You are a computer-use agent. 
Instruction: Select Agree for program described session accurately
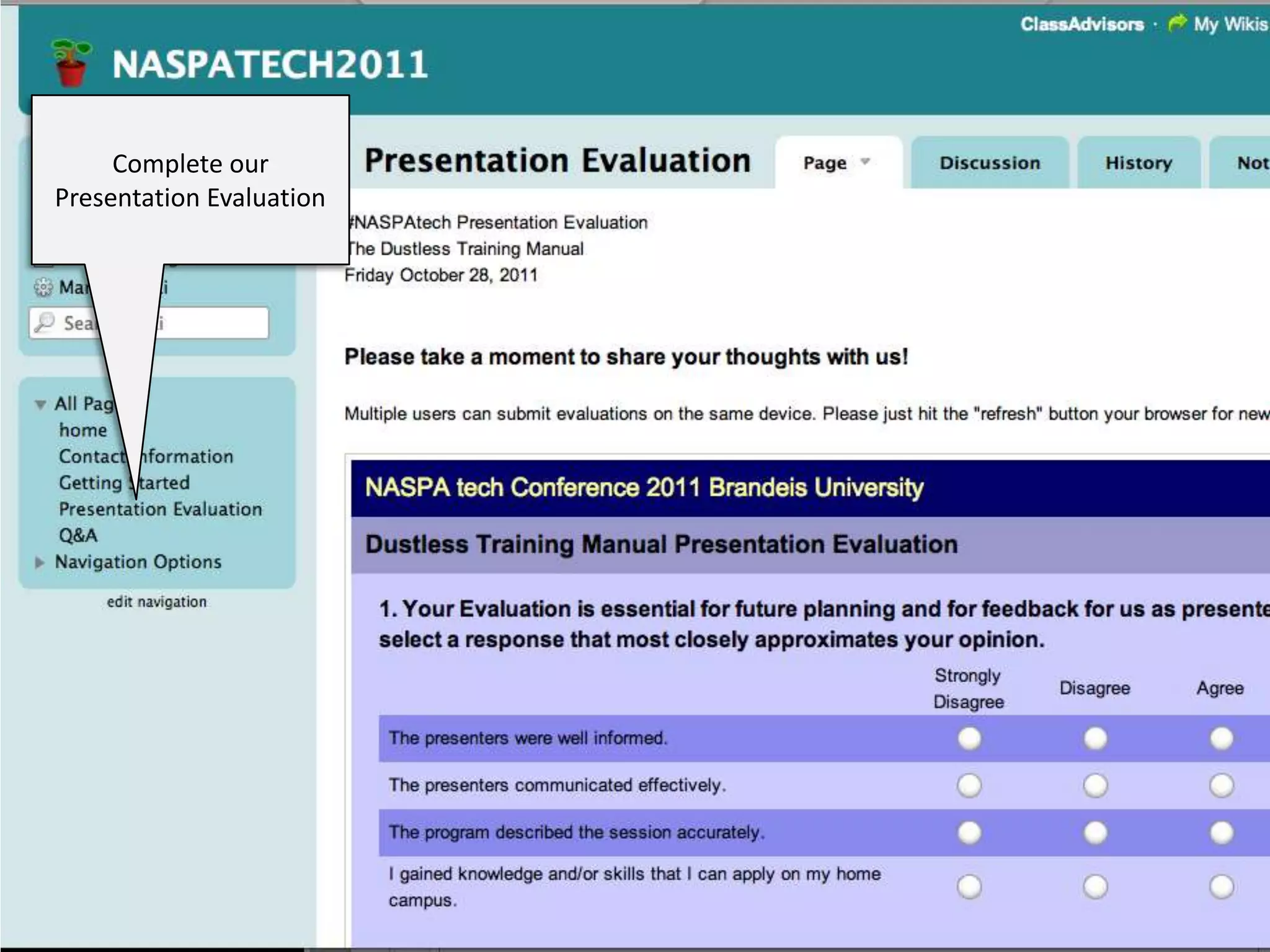click(1221, 832)
